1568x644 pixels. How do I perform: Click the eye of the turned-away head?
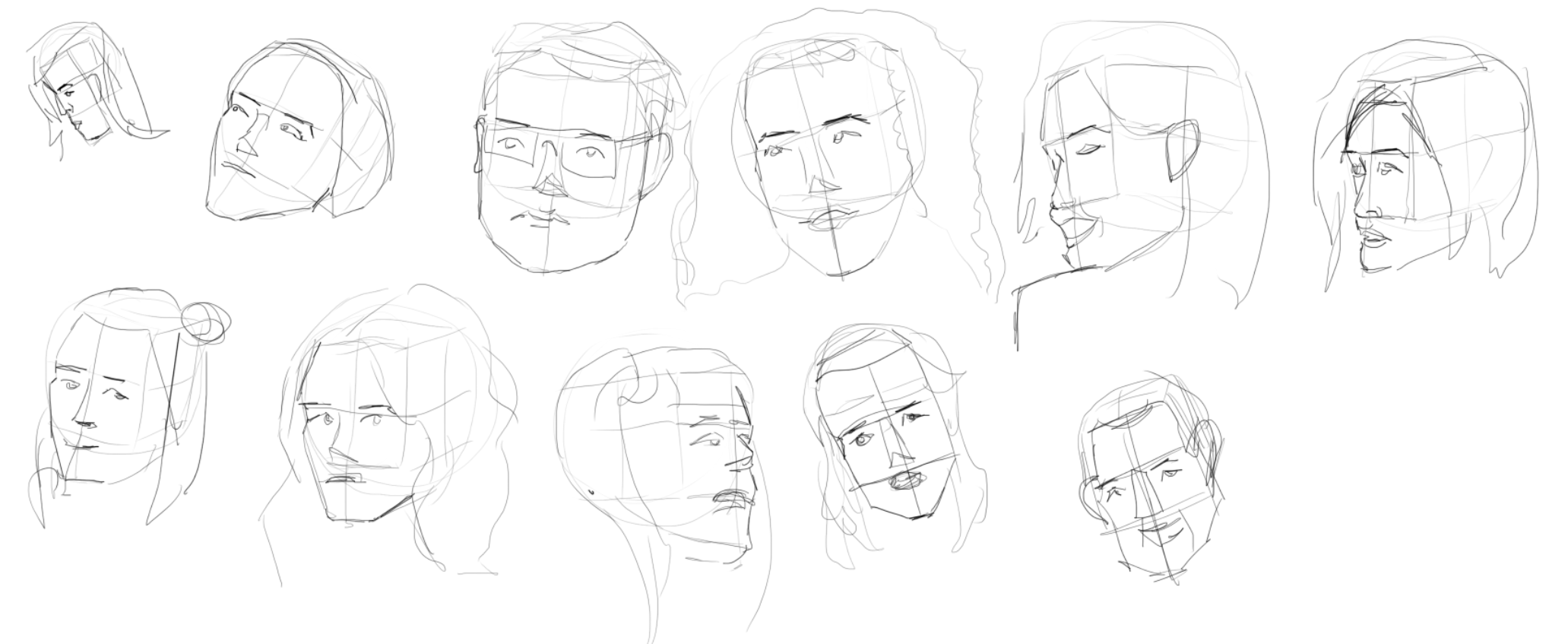708,441
